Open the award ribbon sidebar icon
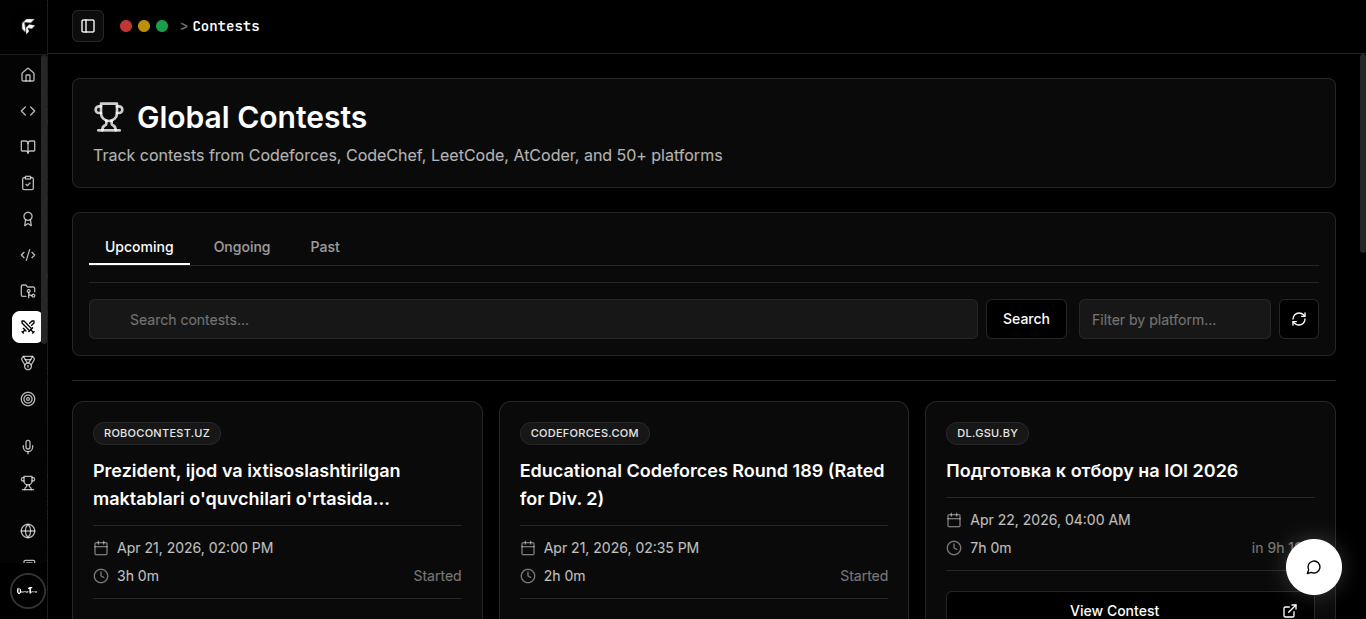 pos(28,219)
